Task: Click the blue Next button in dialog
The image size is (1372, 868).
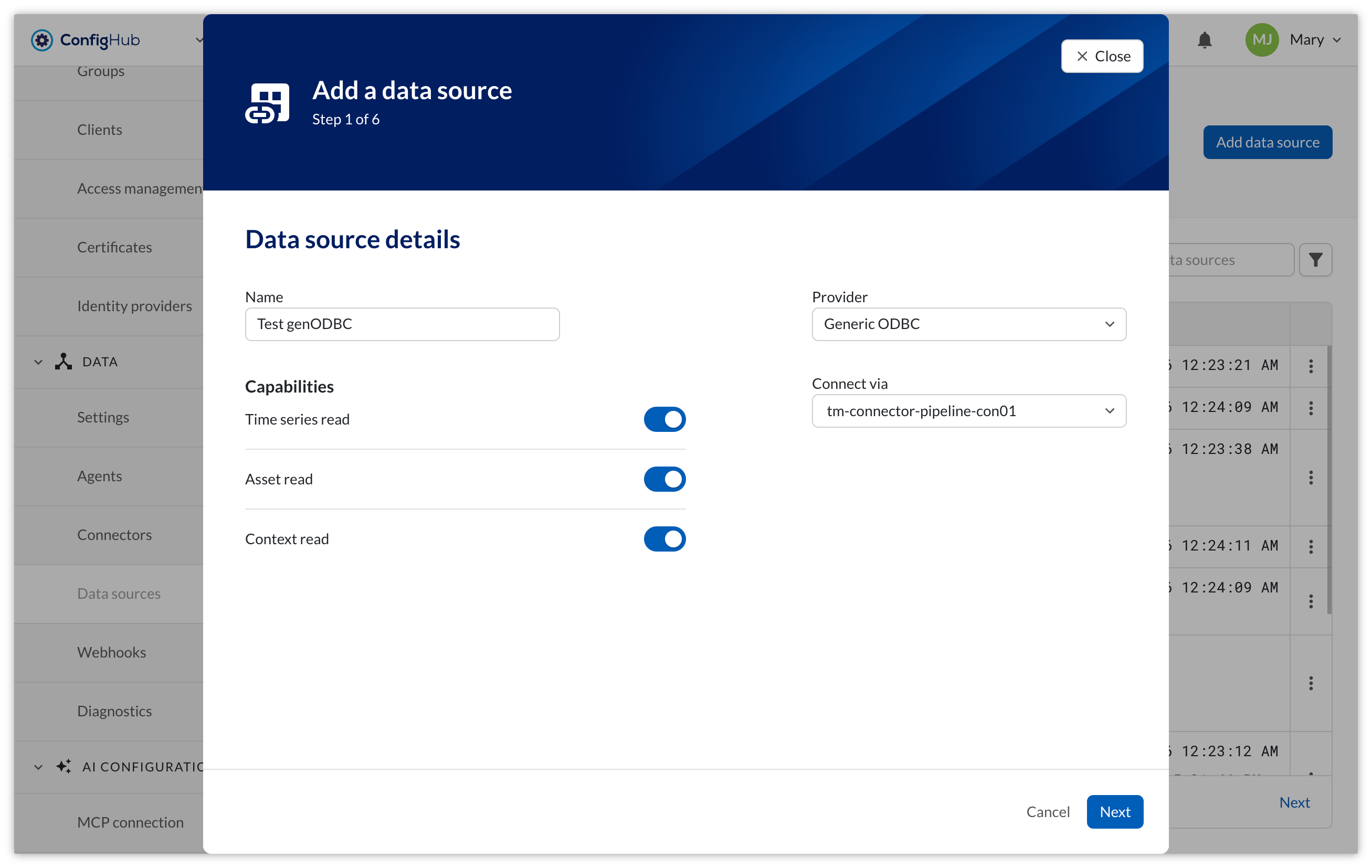Action: point(1114,812)
